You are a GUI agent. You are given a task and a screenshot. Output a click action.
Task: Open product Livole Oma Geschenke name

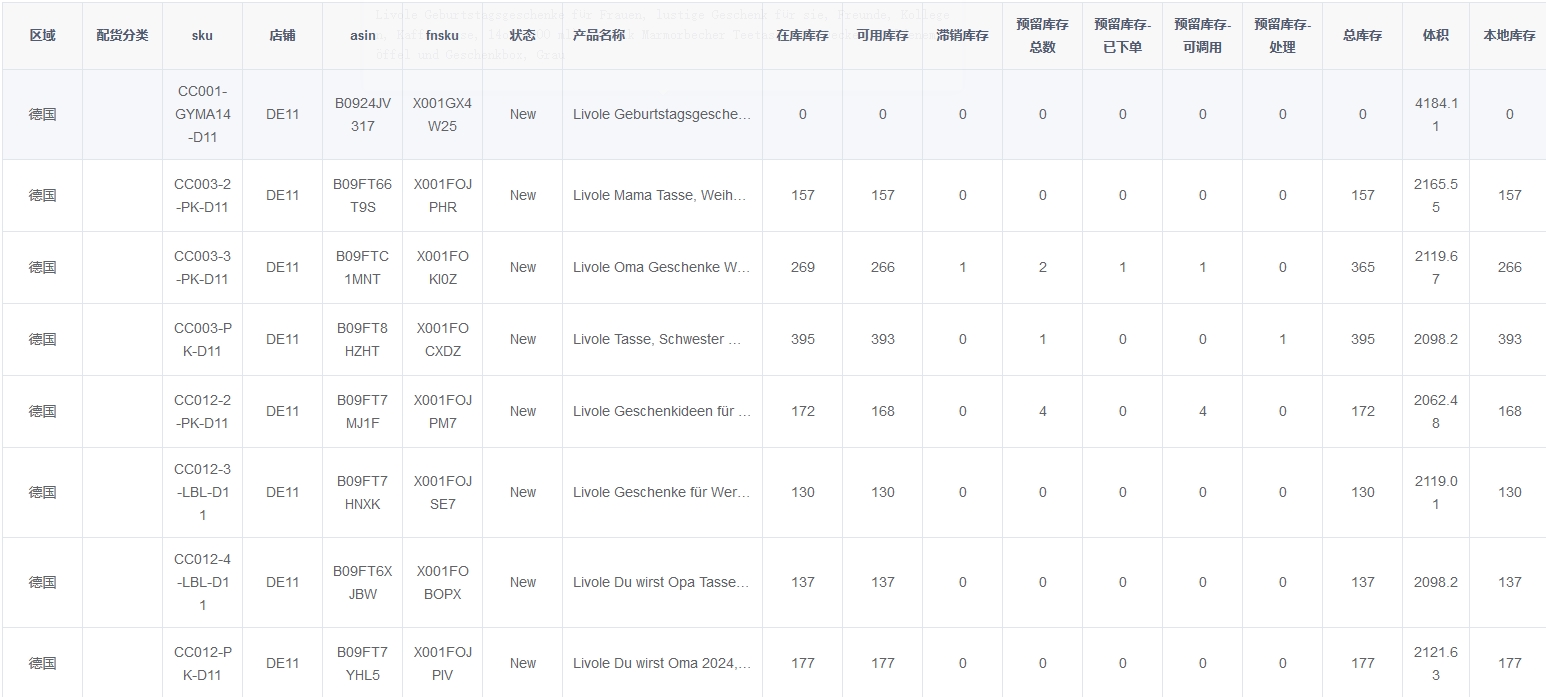(661, 267)
